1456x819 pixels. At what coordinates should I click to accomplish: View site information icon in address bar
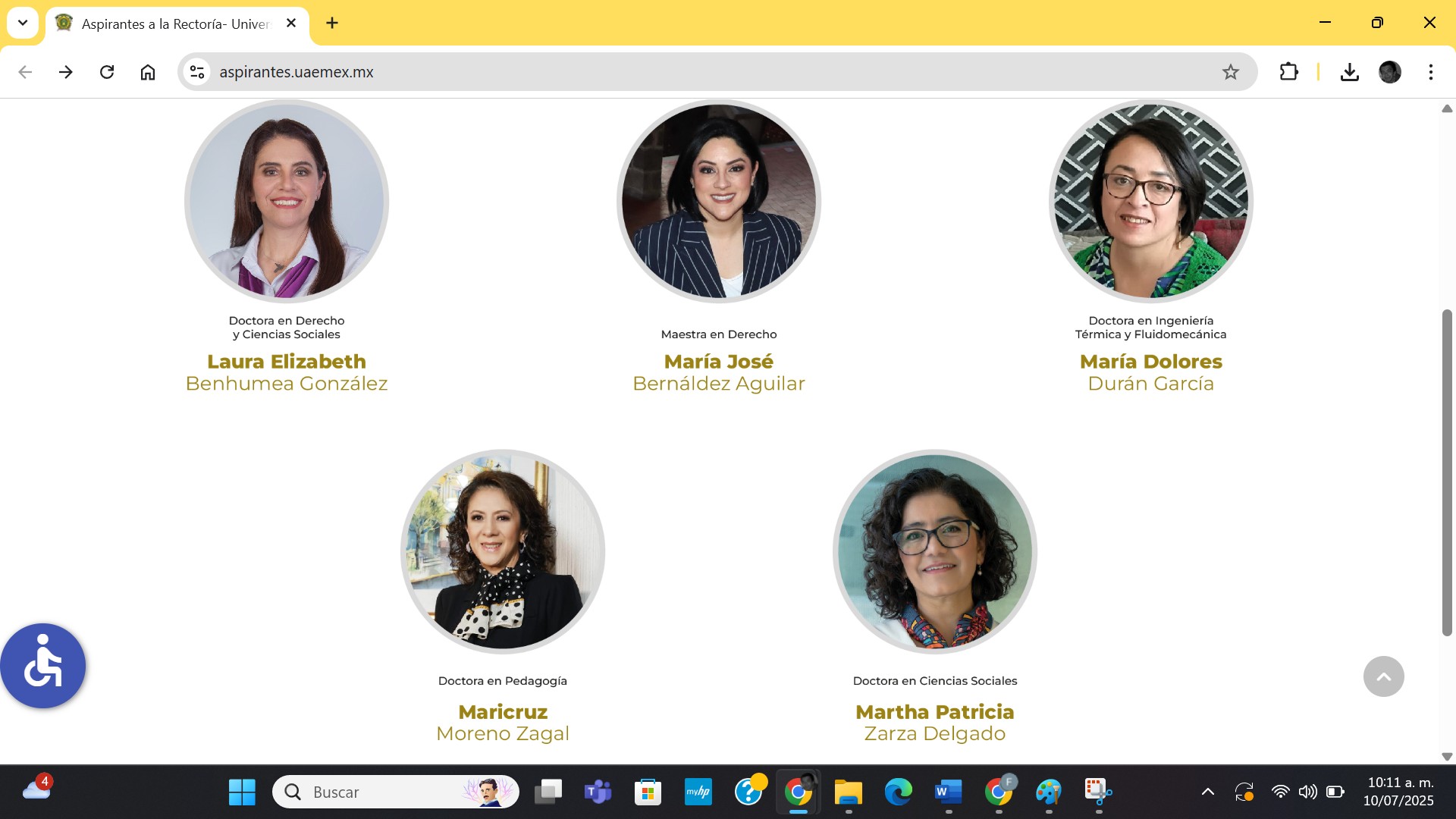coord(197,72)
